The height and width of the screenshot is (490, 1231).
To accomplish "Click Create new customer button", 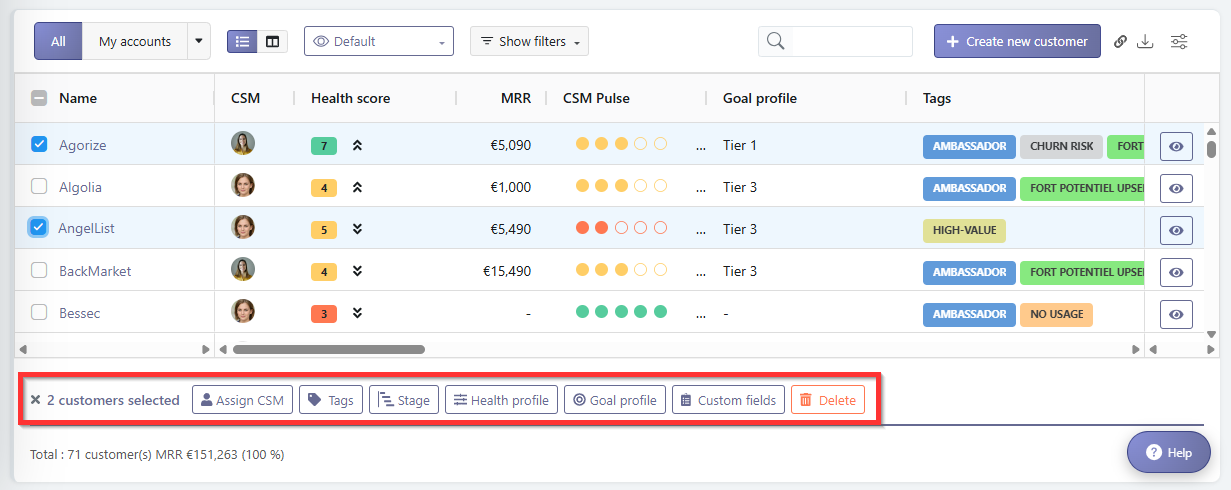I will click(x=1017, y=41).
